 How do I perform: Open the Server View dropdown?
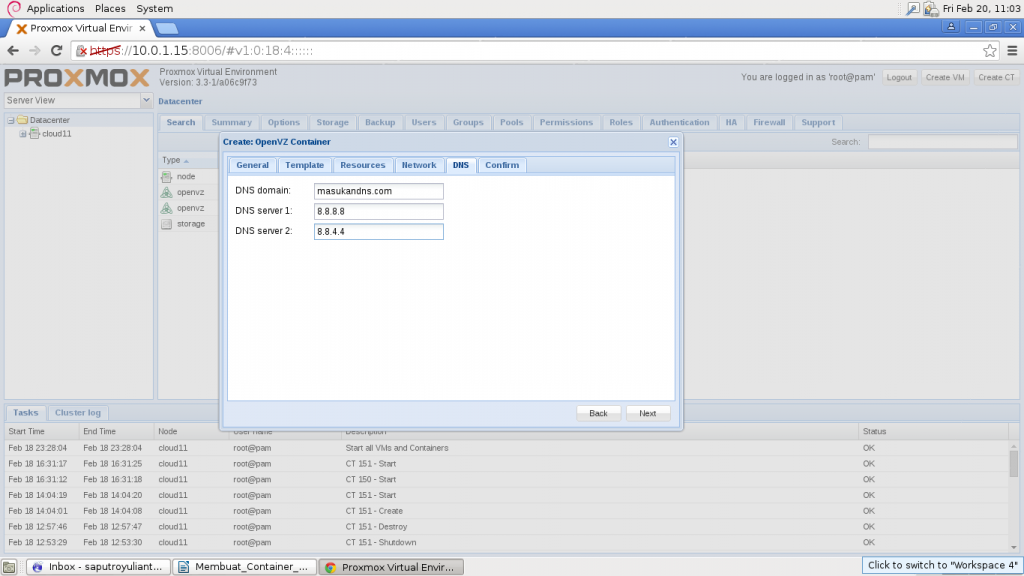point(146,100)
